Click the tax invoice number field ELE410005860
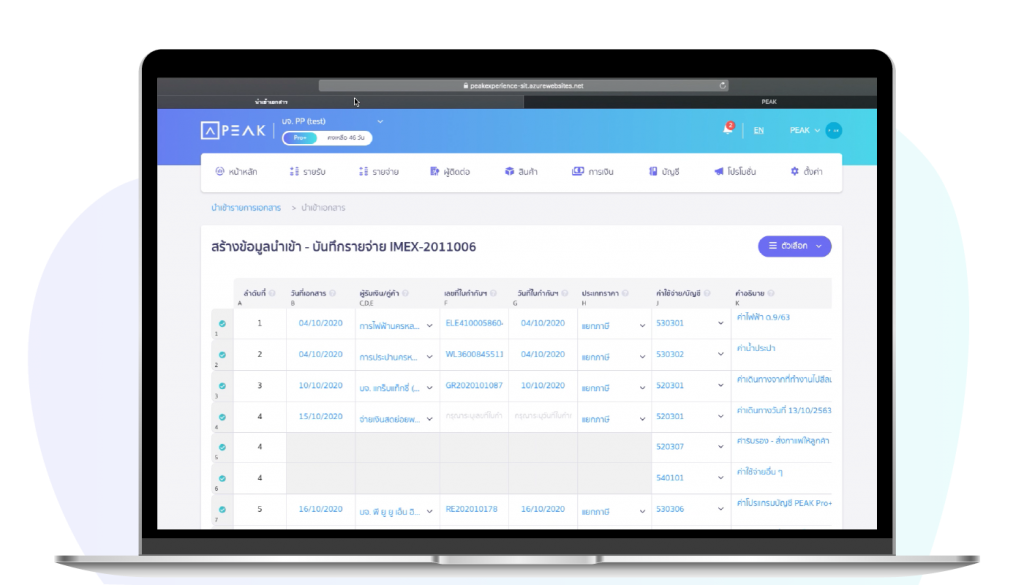Screen dimensions: 1024x585 (x=474, y=324)
